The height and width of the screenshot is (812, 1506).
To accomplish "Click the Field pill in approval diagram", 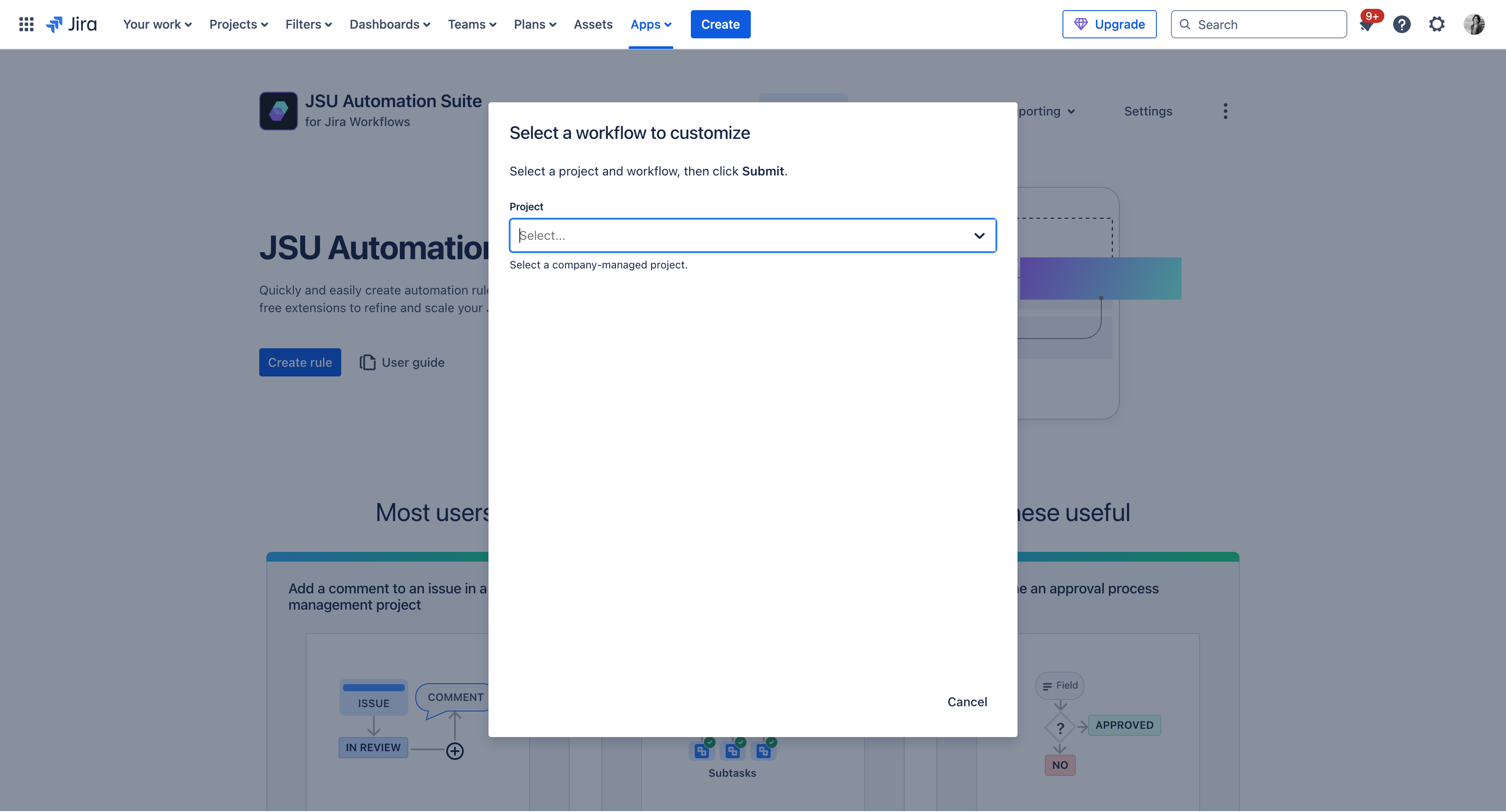I will 1060,685.
